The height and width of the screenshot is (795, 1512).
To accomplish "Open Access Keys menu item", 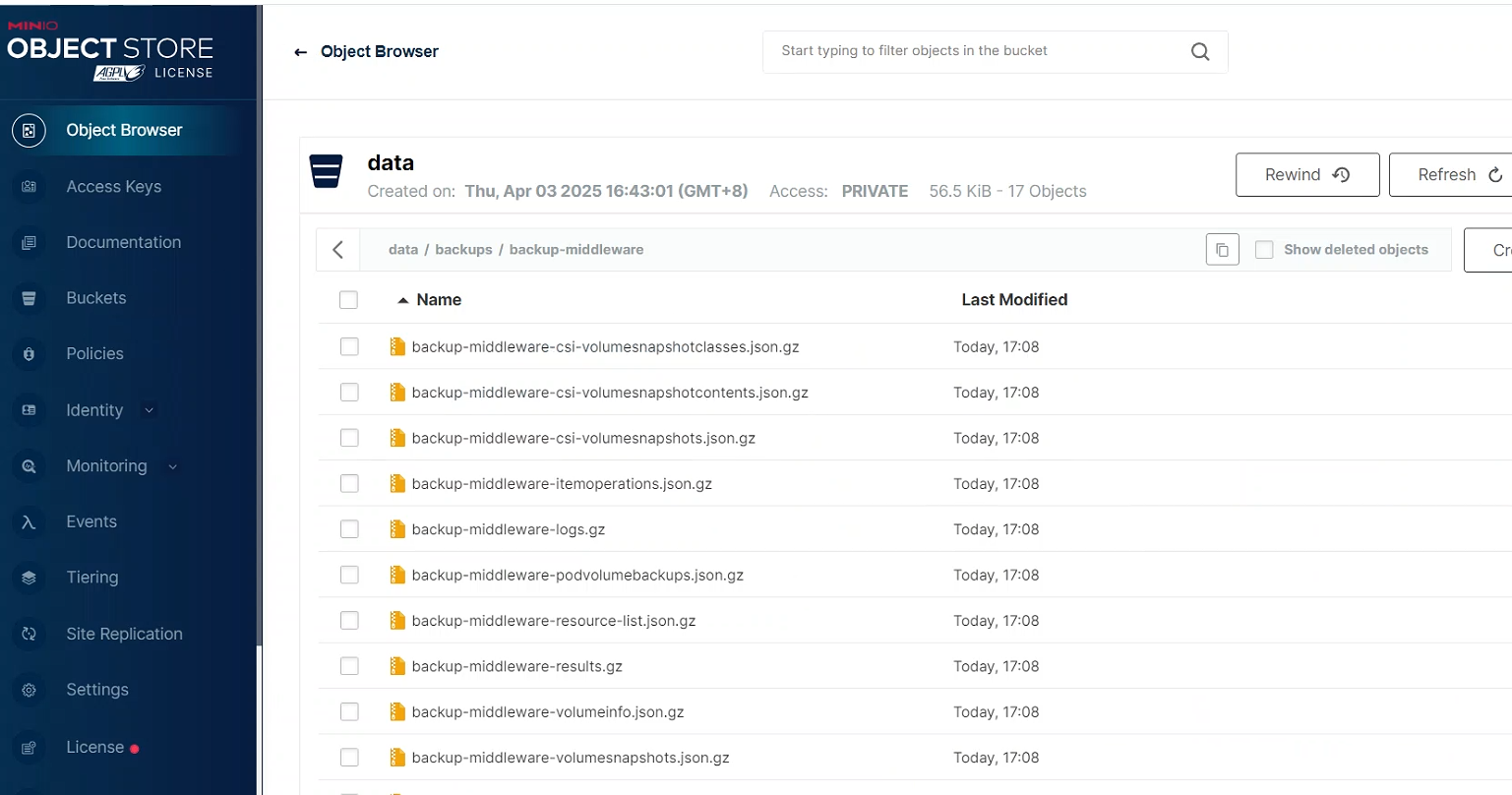I will click(x=114, y=186).
